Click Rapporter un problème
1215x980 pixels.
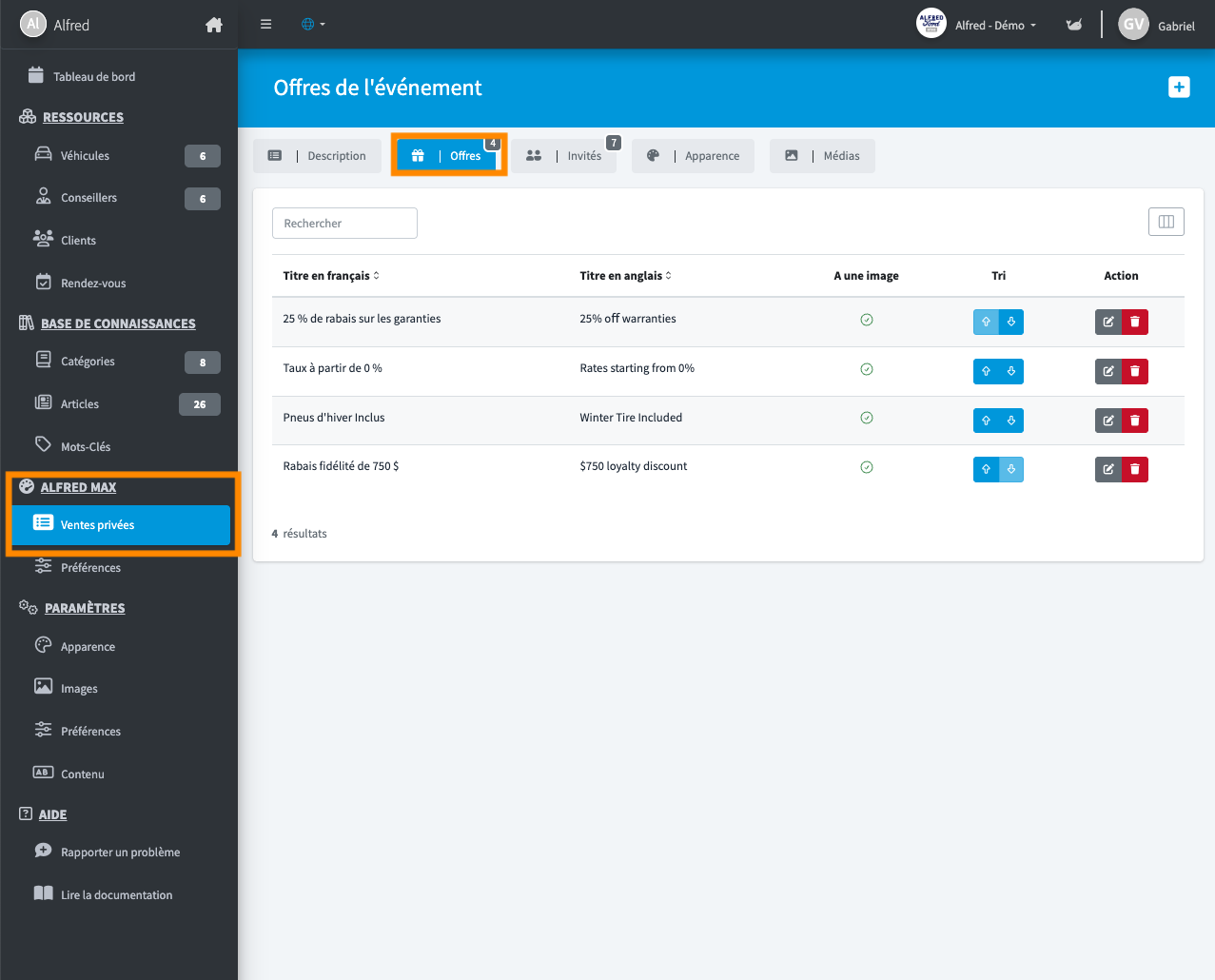pyautogui.click(x=119, y=853)
